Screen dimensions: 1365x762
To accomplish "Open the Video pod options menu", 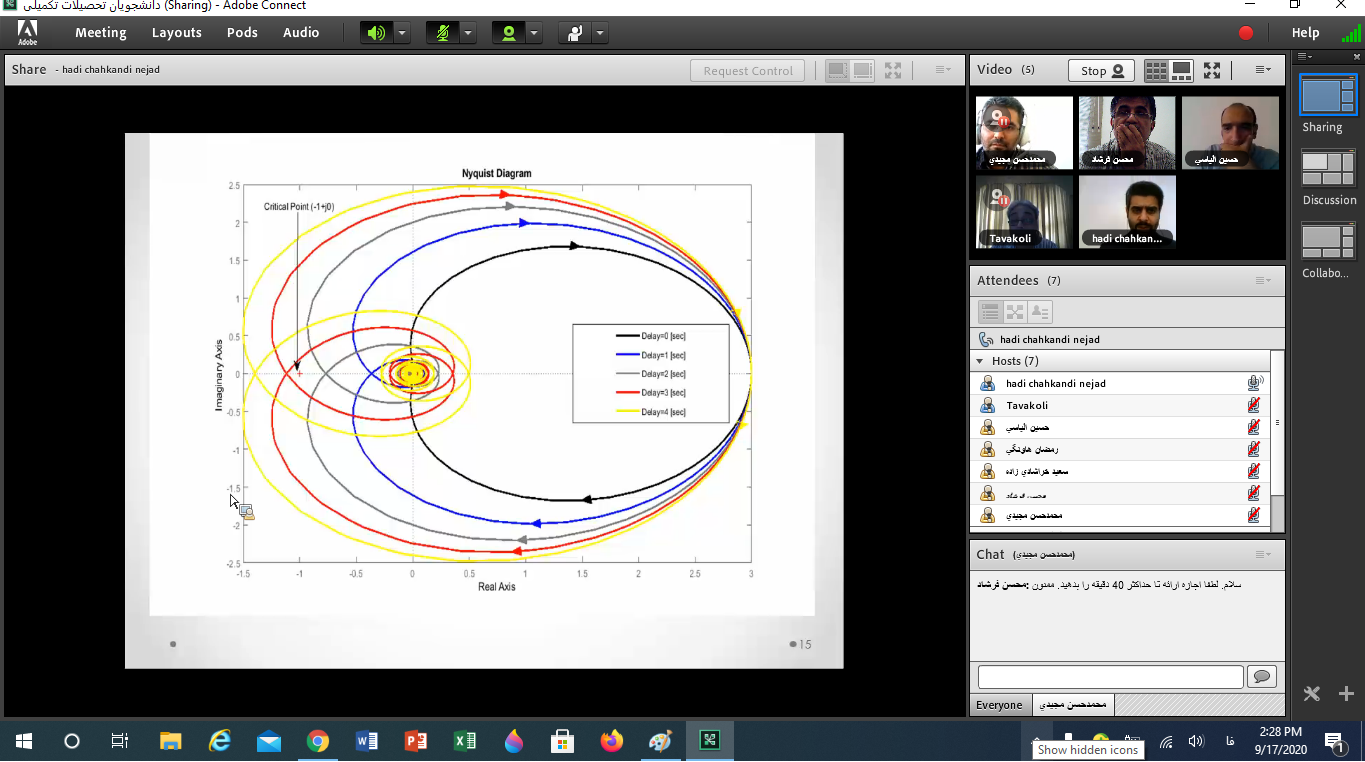I will point(1263,70).
